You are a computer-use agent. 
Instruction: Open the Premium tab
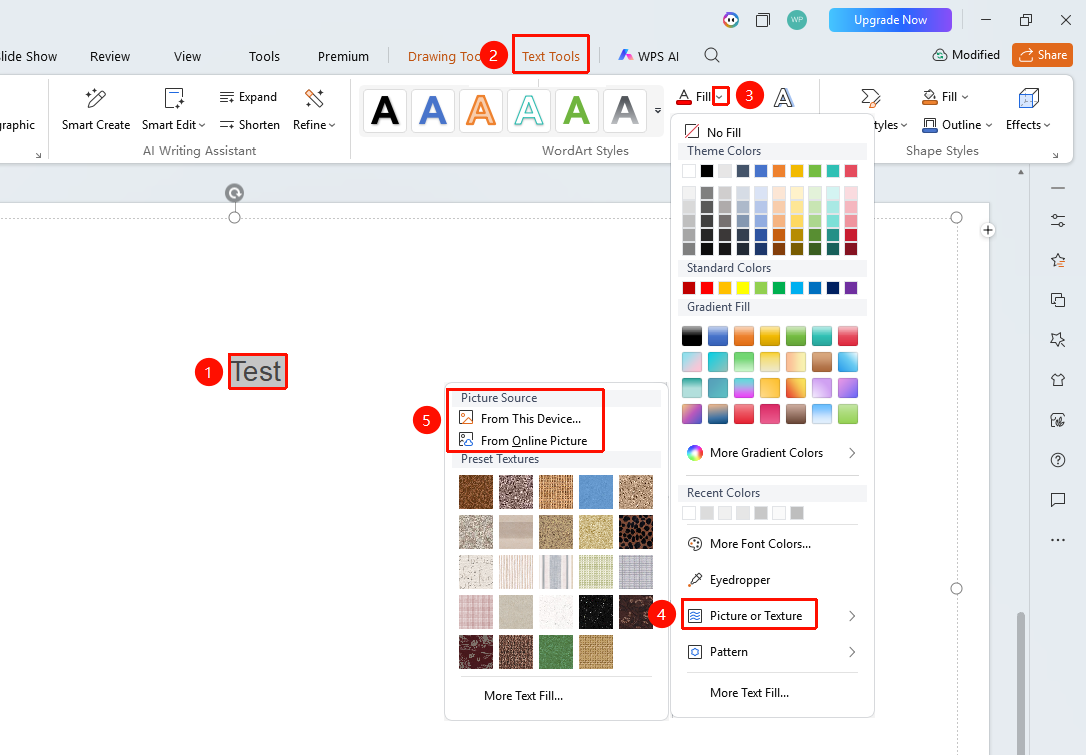[344, 56]
